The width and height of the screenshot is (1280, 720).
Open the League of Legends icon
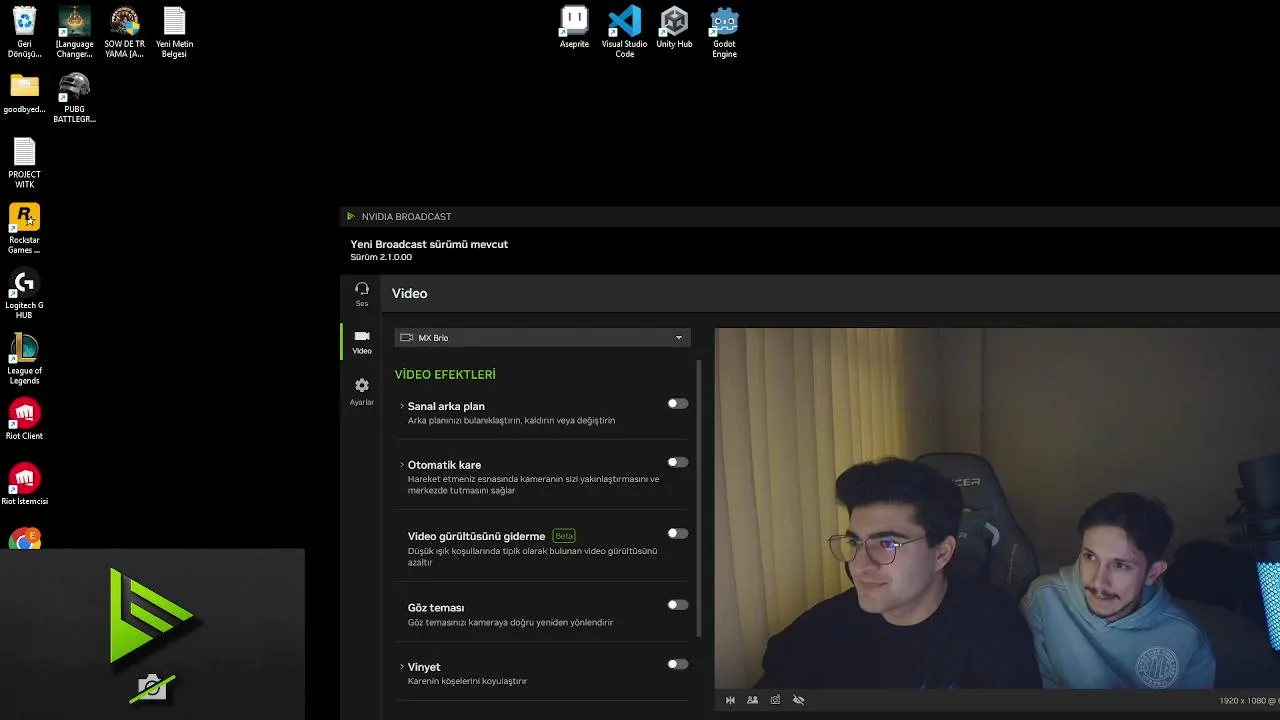24,359
